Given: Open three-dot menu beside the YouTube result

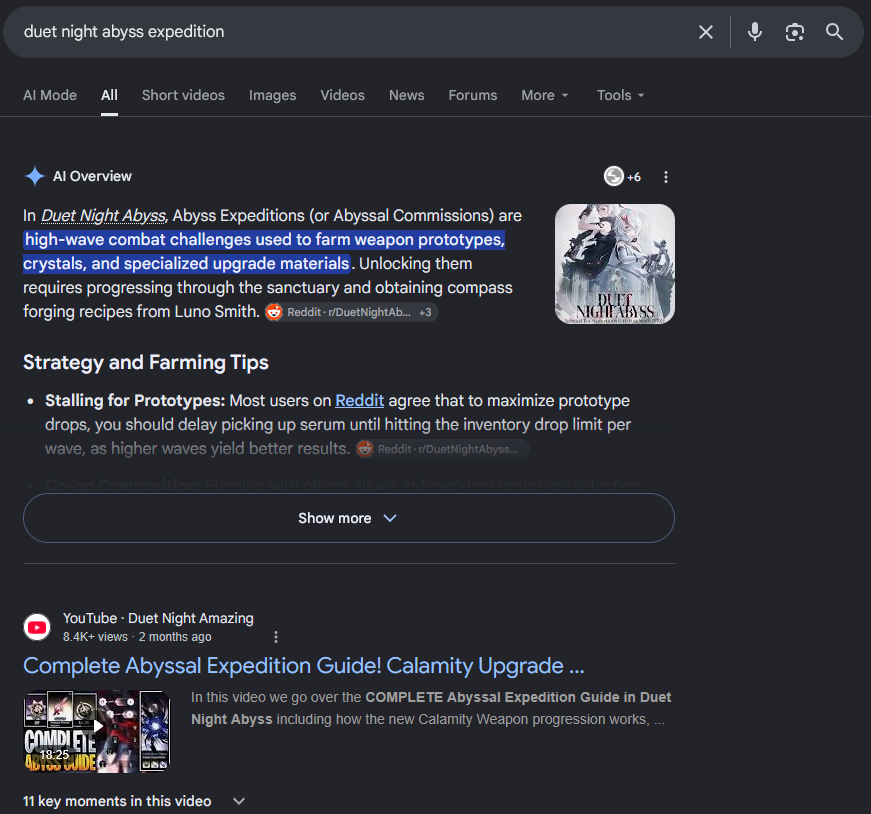Looking at the screenshot, I should (x=276, y=637).
